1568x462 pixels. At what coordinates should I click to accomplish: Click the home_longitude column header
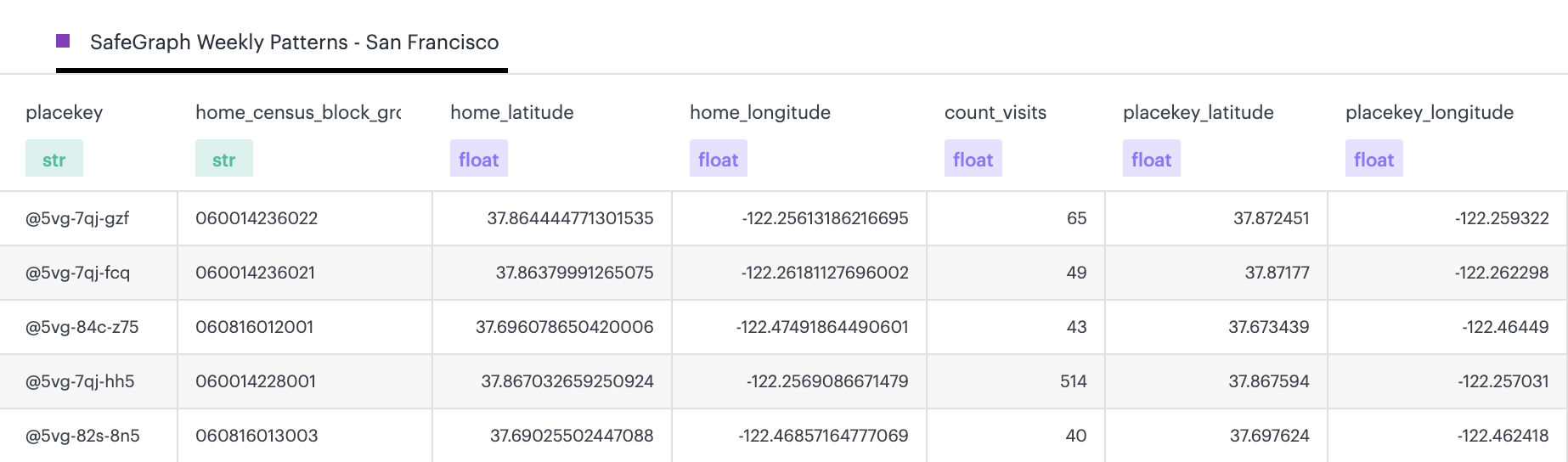(759, 112)
